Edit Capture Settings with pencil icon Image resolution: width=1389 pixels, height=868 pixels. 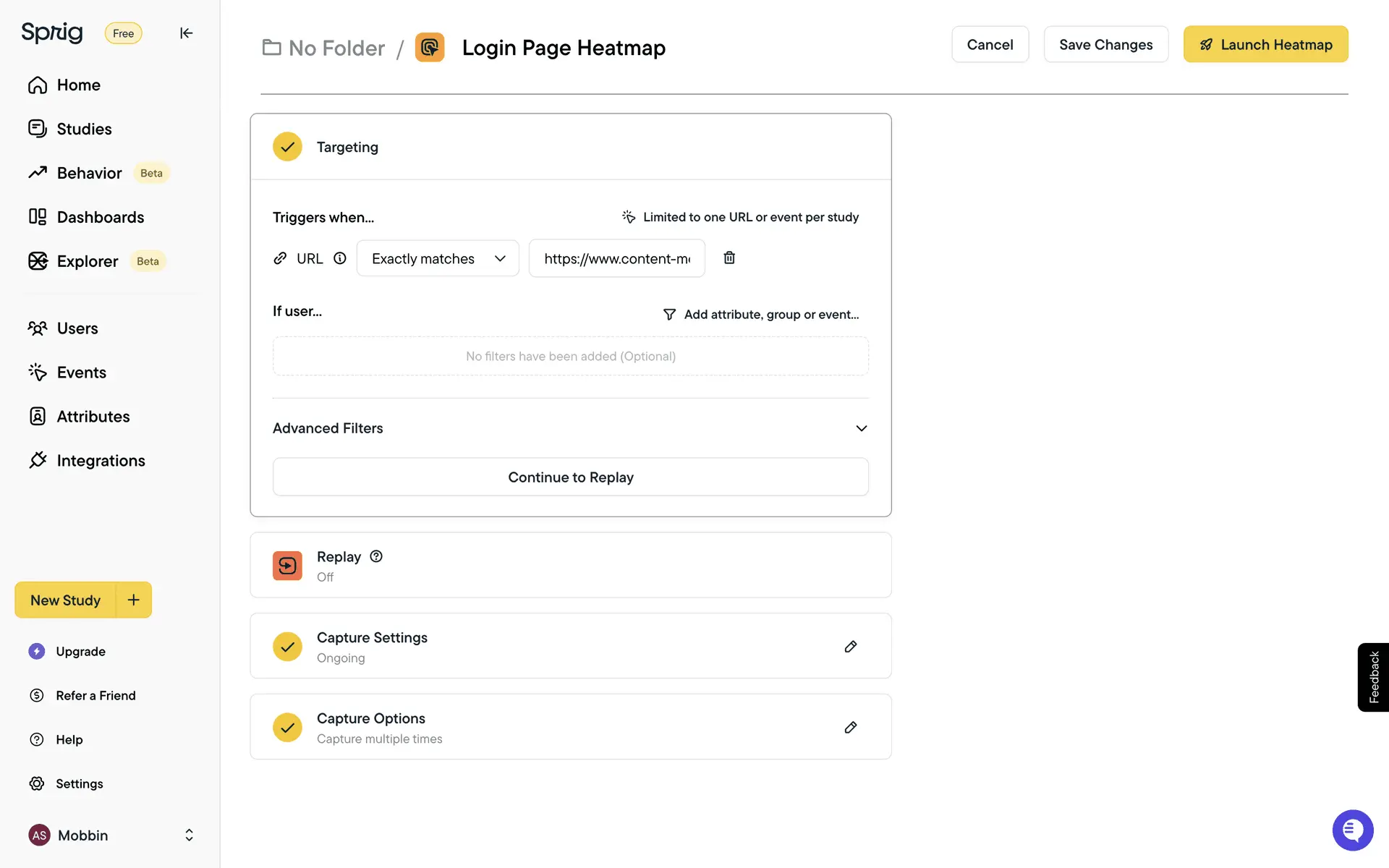coord(851,647)
